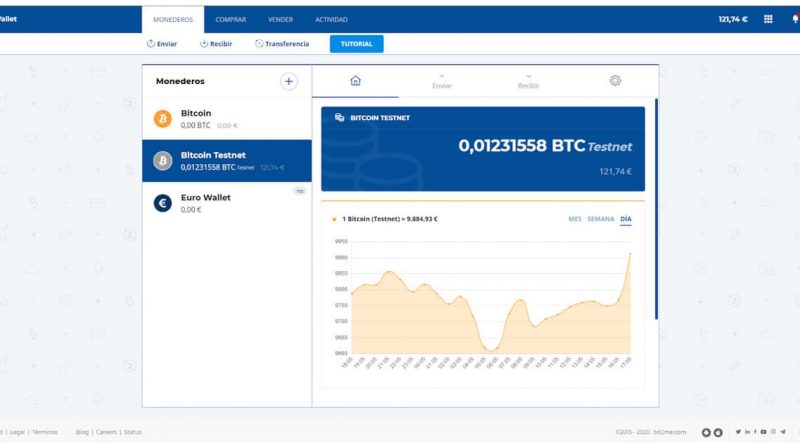The width and height of the screenshot is (800, 445).
Task: Open the wallet home icon tab
Action: click(x=355, y=81)
